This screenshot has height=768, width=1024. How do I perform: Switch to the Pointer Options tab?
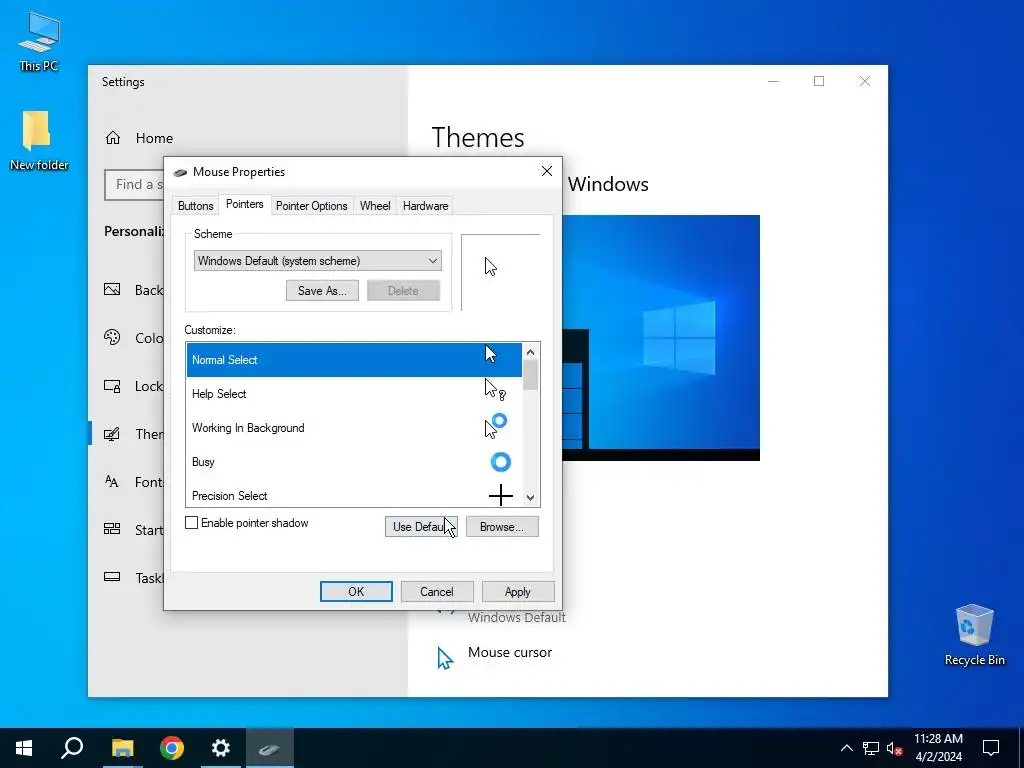tap(312, 206)
